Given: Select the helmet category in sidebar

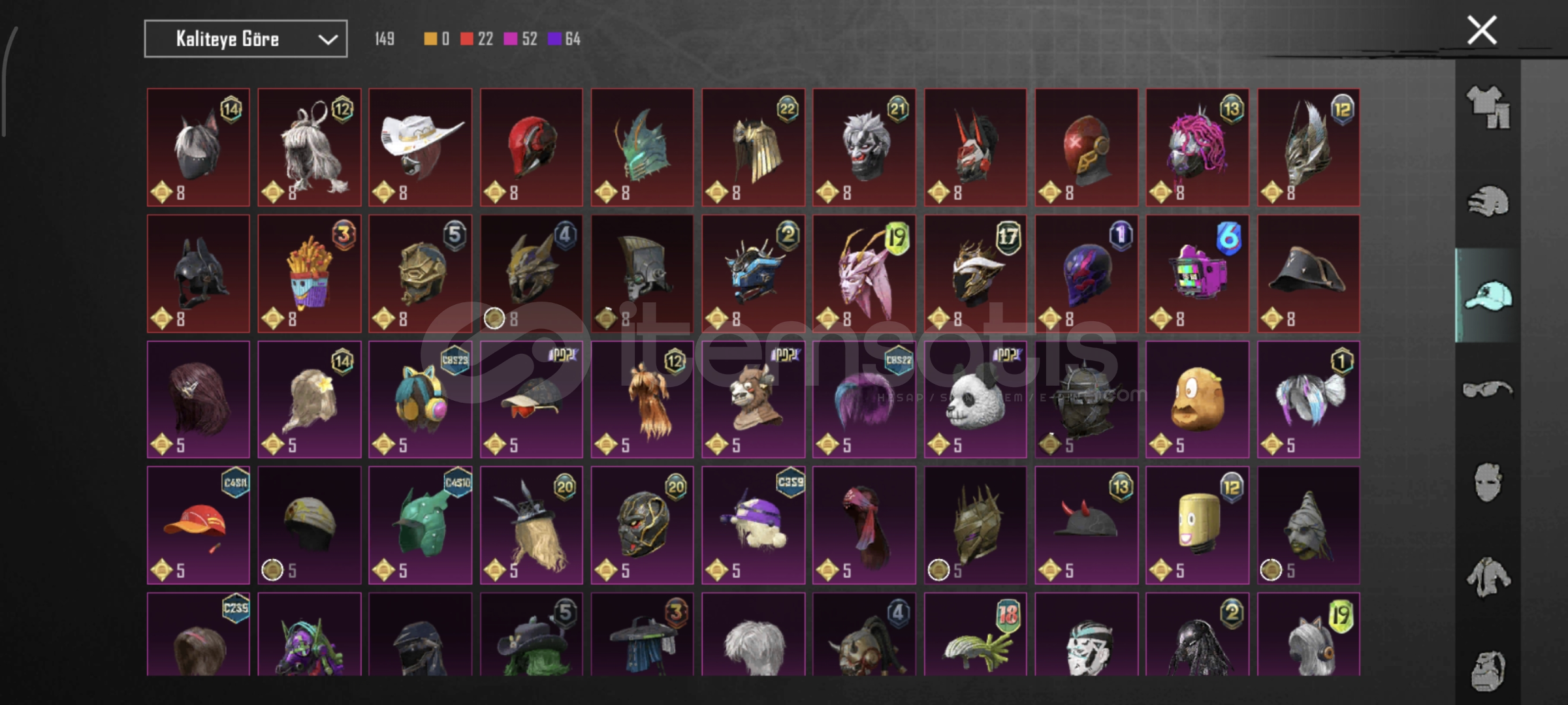Looking at the screenshot, I should (1488, 201).
